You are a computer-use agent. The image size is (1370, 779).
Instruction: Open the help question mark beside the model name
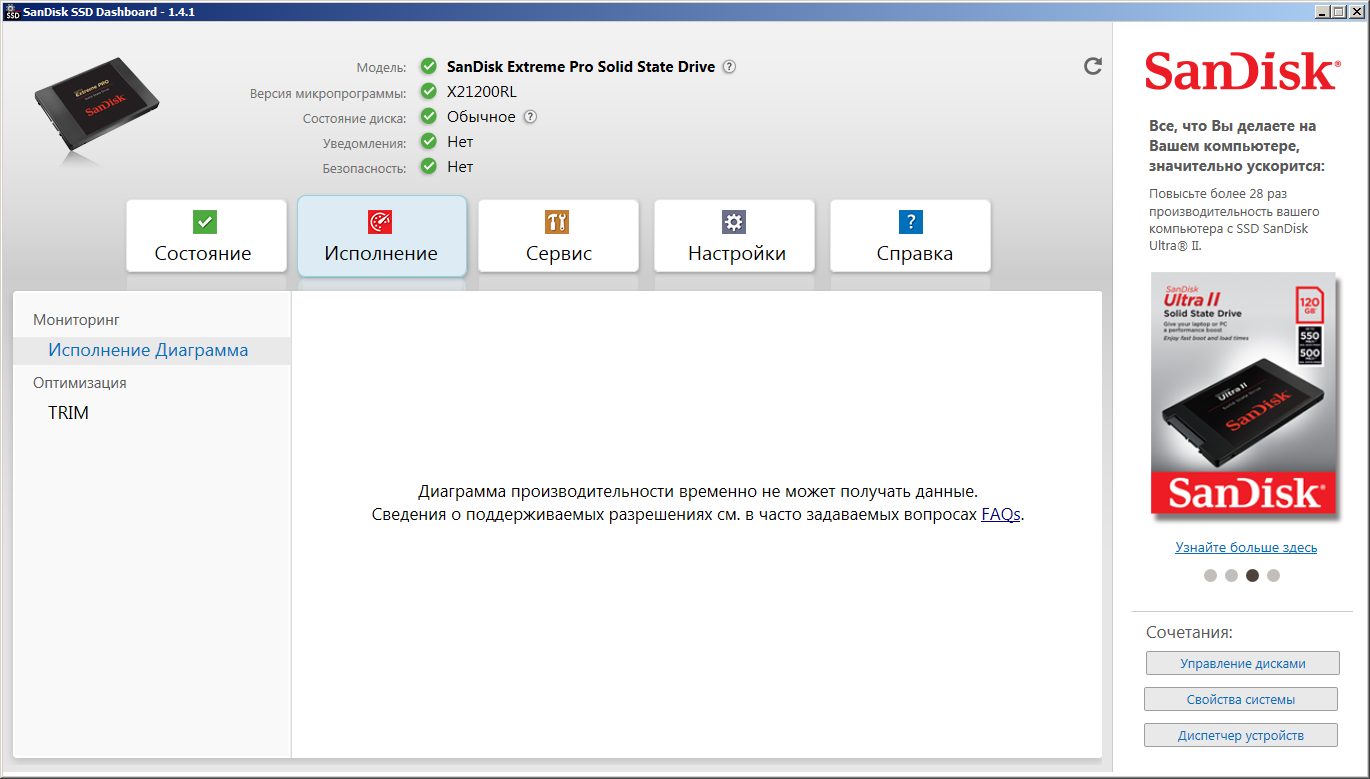point(730,67)
